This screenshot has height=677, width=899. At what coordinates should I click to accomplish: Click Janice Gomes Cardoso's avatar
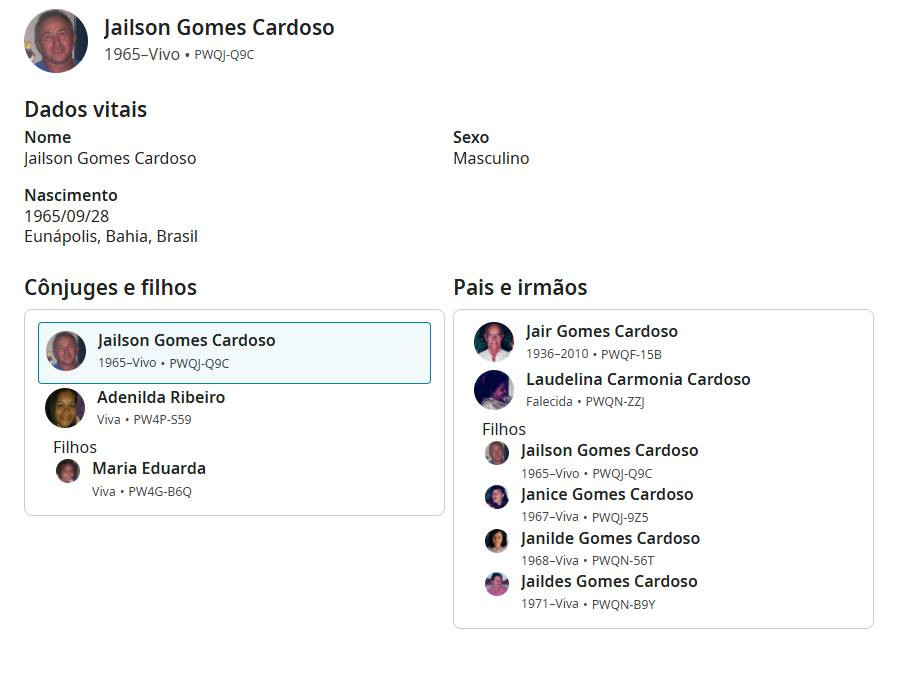pyautogui.click(x=497, y=497)
